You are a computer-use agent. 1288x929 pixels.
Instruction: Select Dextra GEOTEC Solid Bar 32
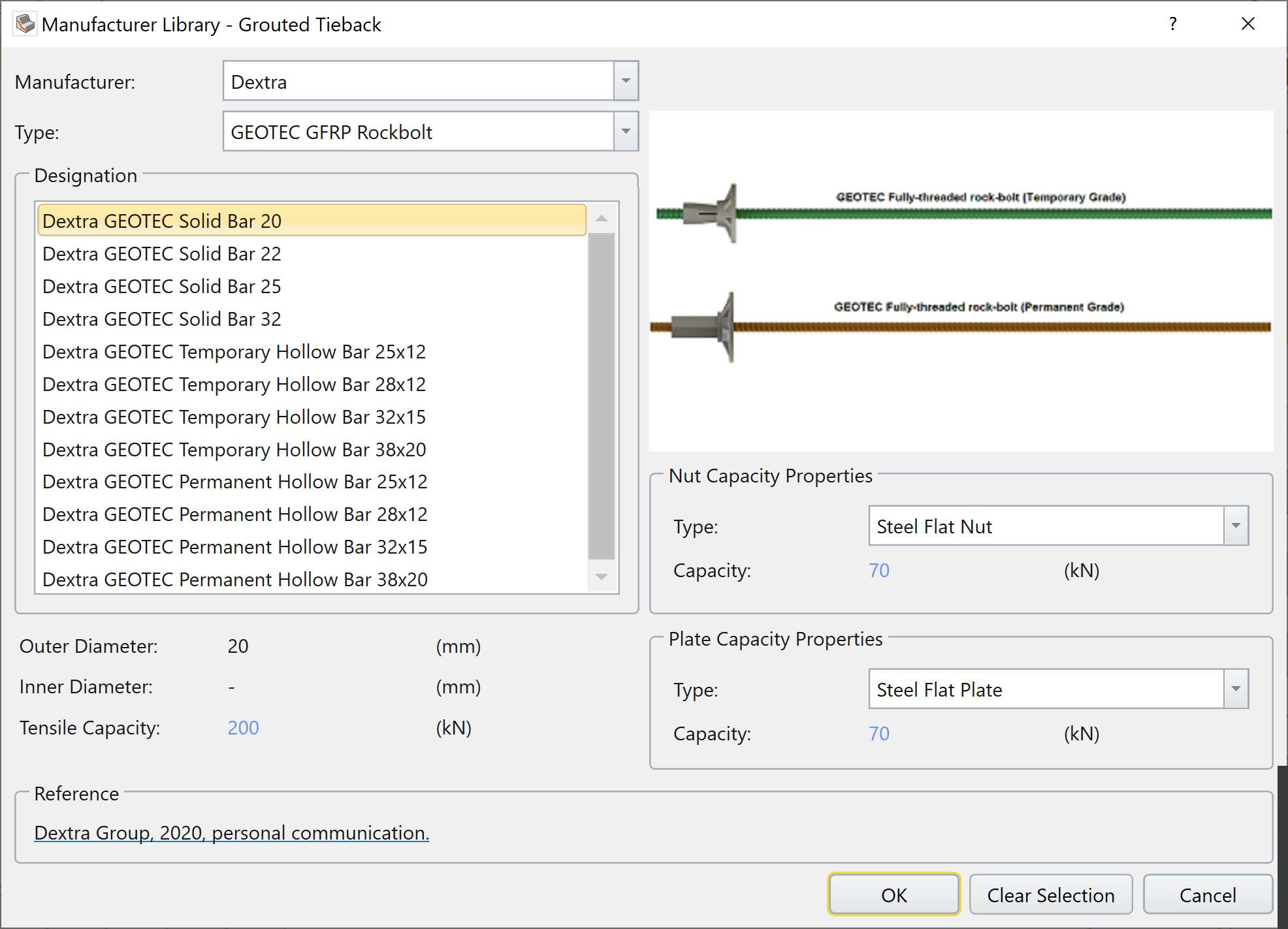click(x=312, y=319)
